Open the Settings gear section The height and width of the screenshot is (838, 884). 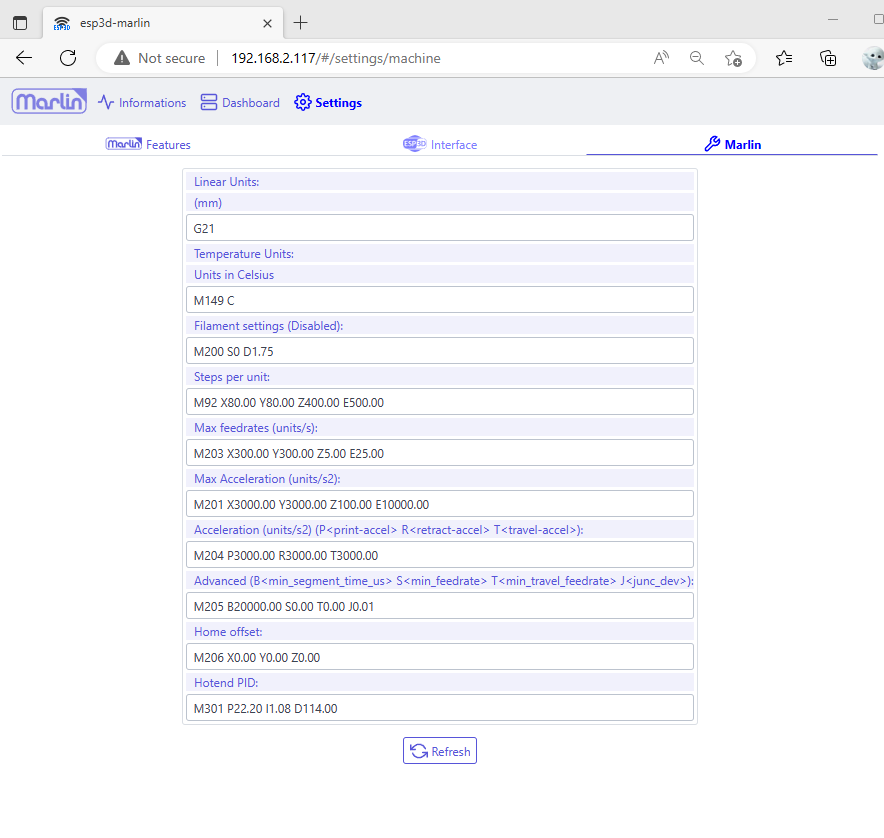(328, 103)
